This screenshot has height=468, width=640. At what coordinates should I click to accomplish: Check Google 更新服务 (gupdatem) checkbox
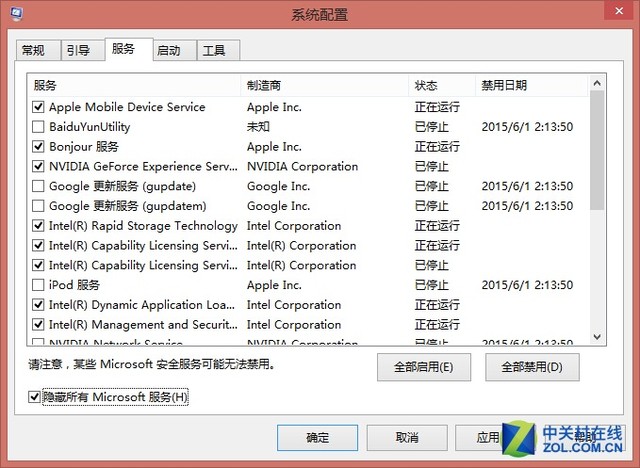click(38, 206)
